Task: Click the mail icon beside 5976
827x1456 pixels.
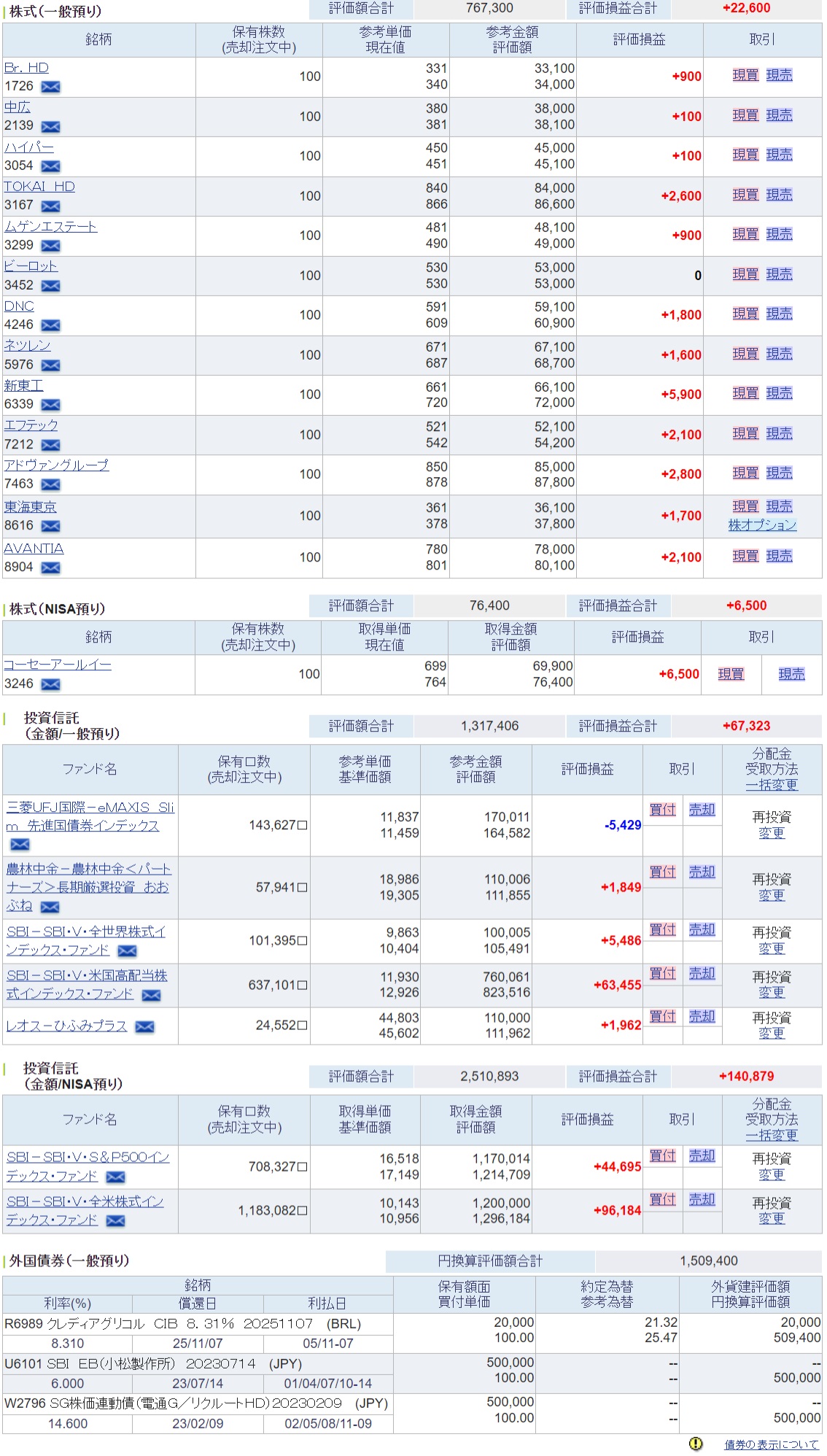Action: coord(50,365)
